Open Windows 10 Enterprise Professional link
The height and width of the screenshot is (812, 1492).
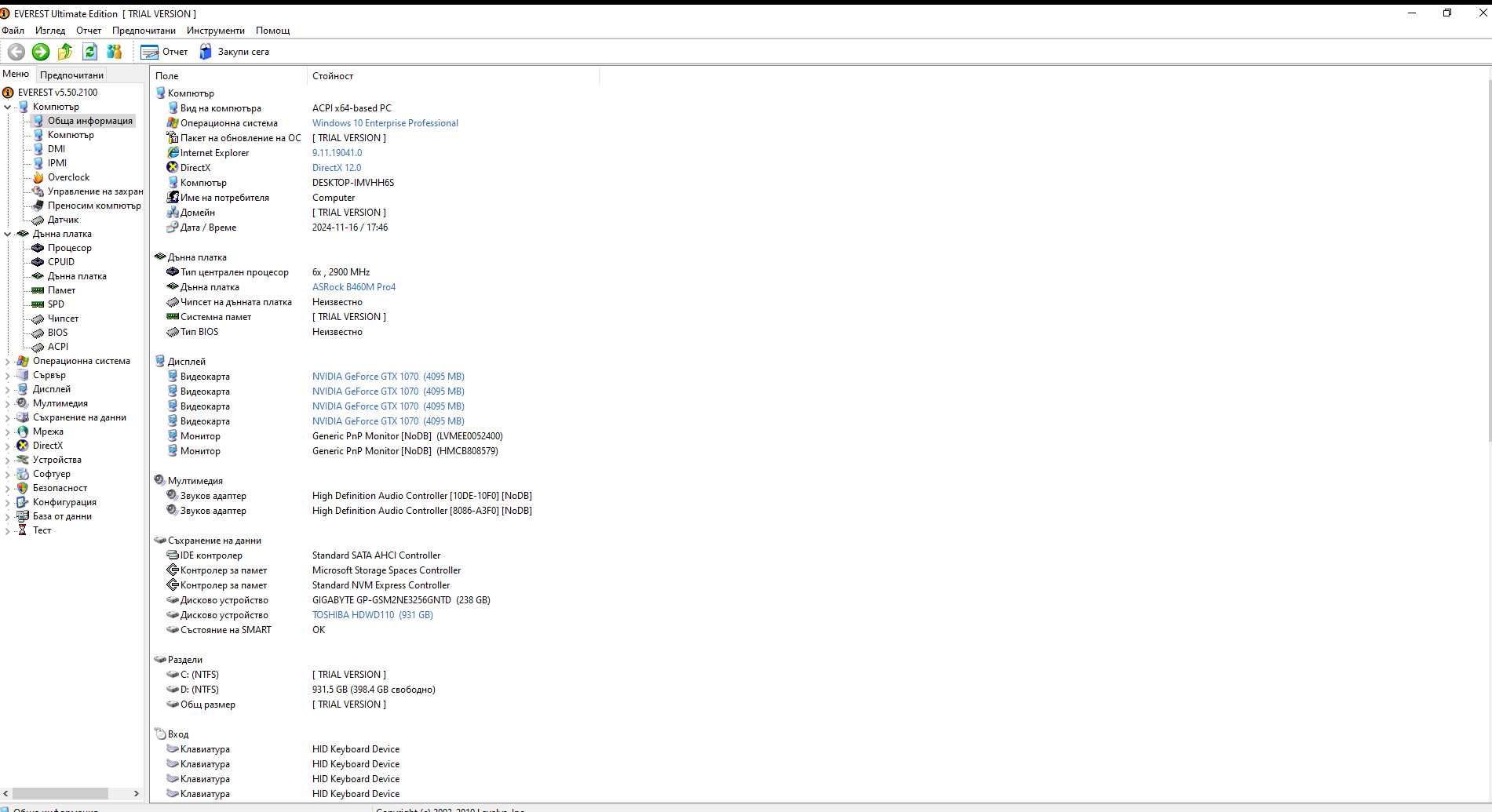pyautogui.click(x=385, y=123)
